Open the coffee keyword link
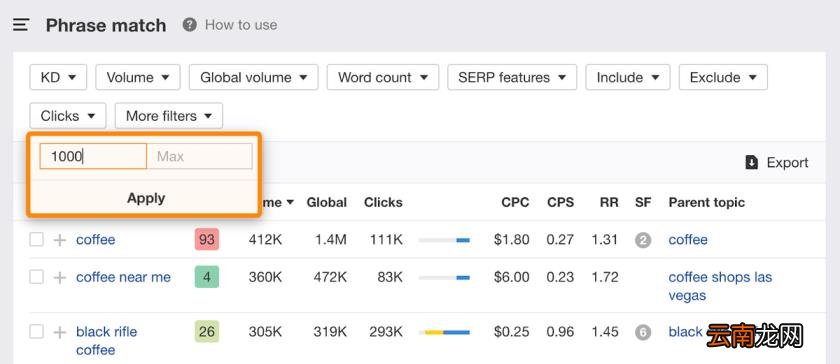The image size is (840, 364). tap(95, 240)
